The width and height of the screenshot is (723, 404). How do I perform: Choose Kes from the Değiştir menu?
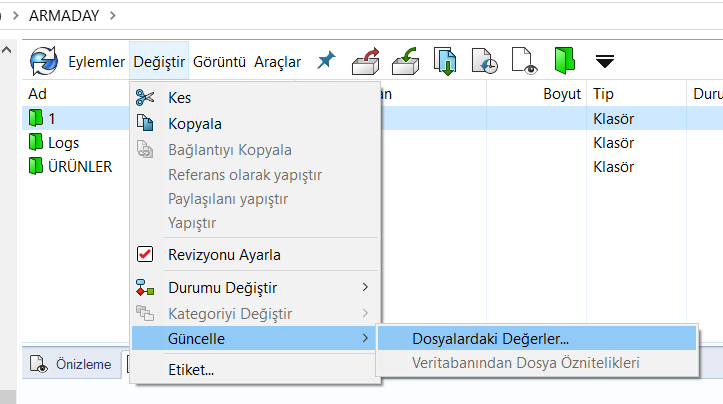pyautogui.click(x=180, y=98)
